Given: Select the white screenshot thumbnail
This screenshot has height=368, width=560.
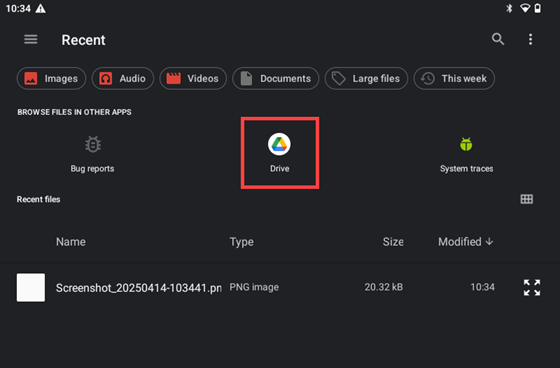Looking at the screenshot, I should pos(31,288).
